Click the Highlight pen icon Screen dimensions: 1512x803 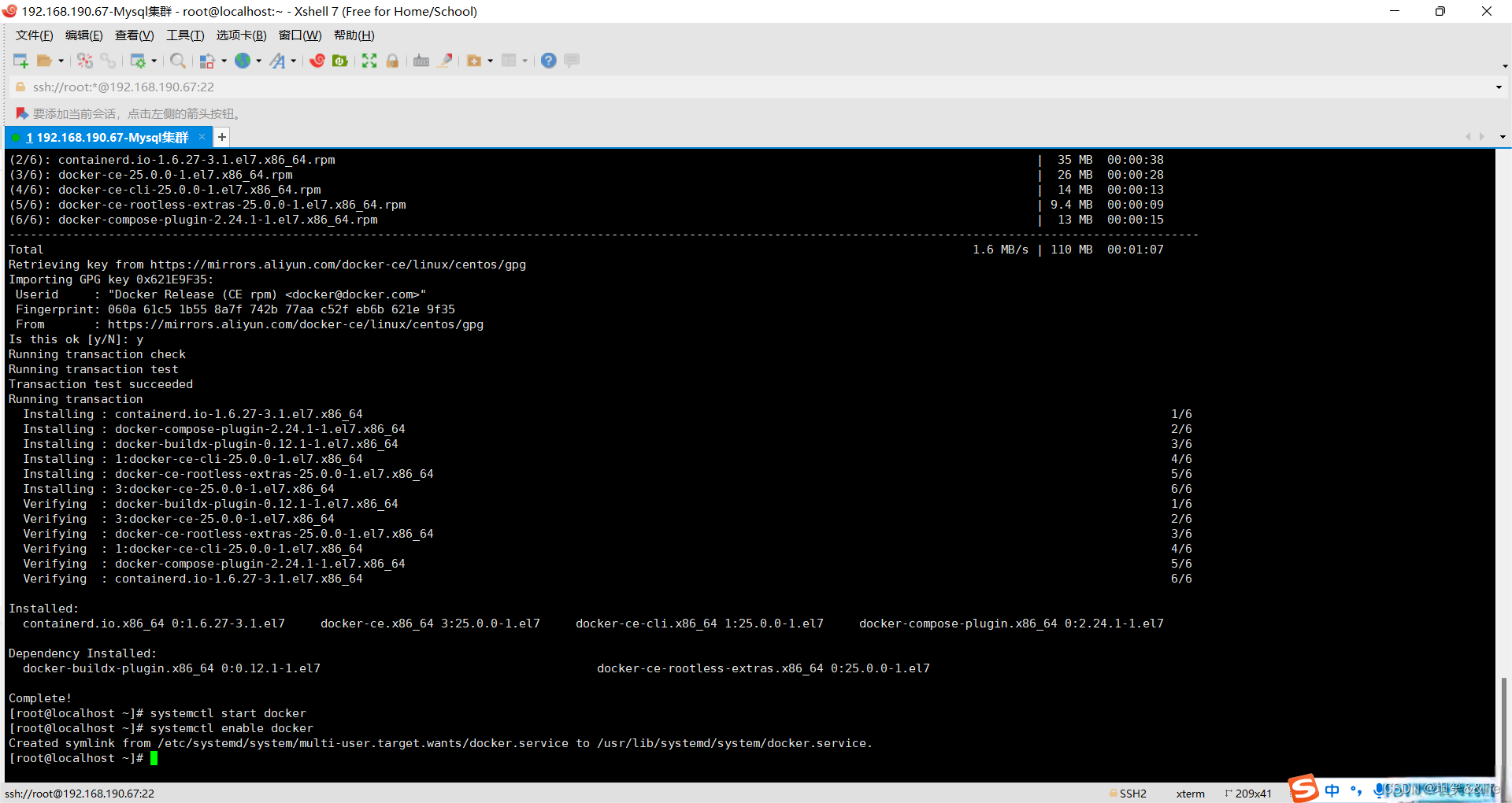pyautogui.click(x=445, y=61)
